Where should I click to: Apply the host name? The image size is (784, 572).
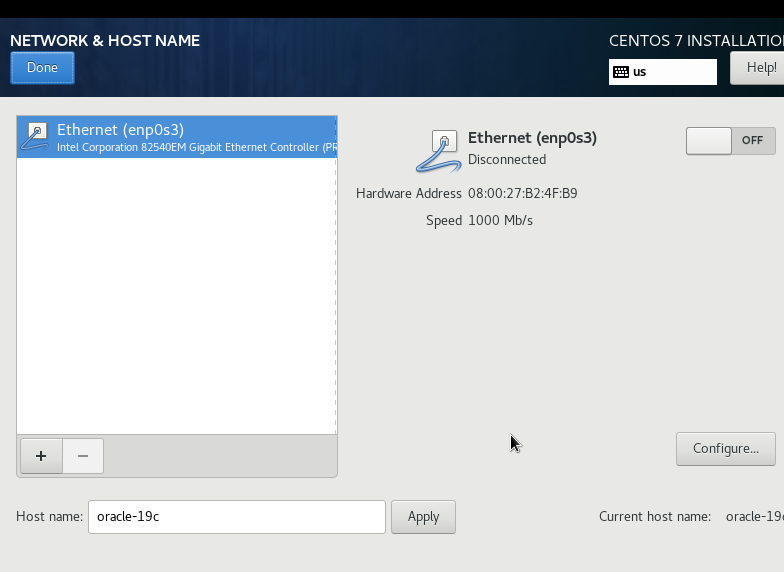[424, 517]
